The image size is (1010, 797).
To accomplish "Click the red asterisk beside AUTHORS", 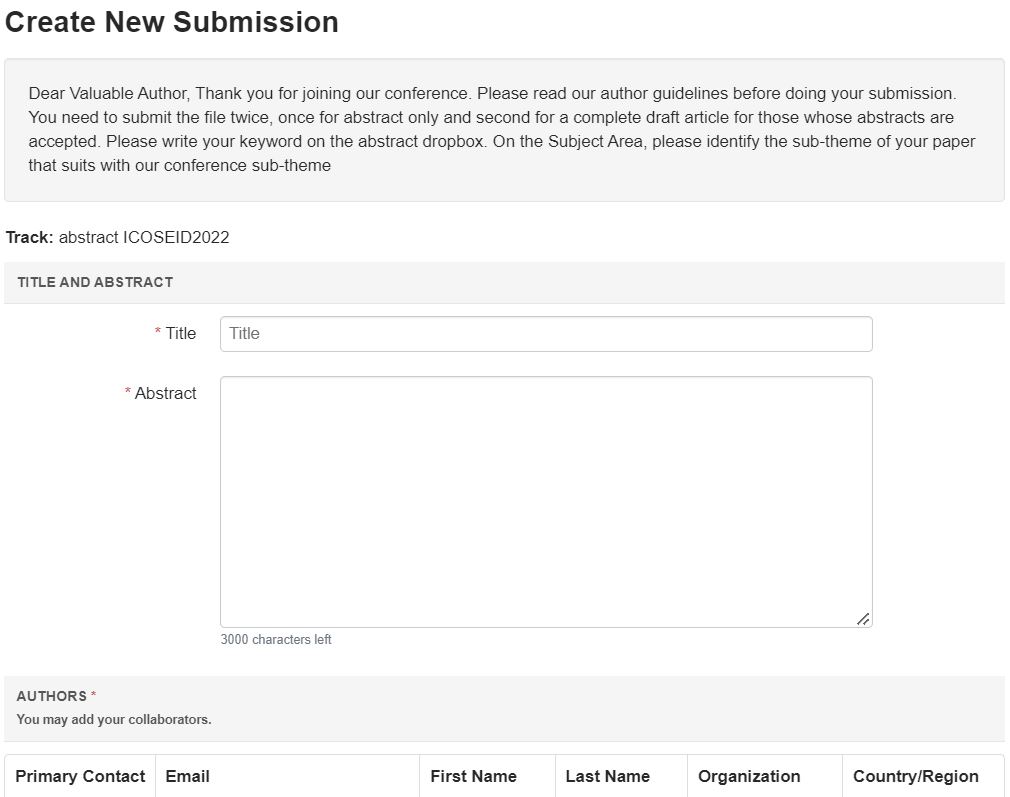I will 94,696.
